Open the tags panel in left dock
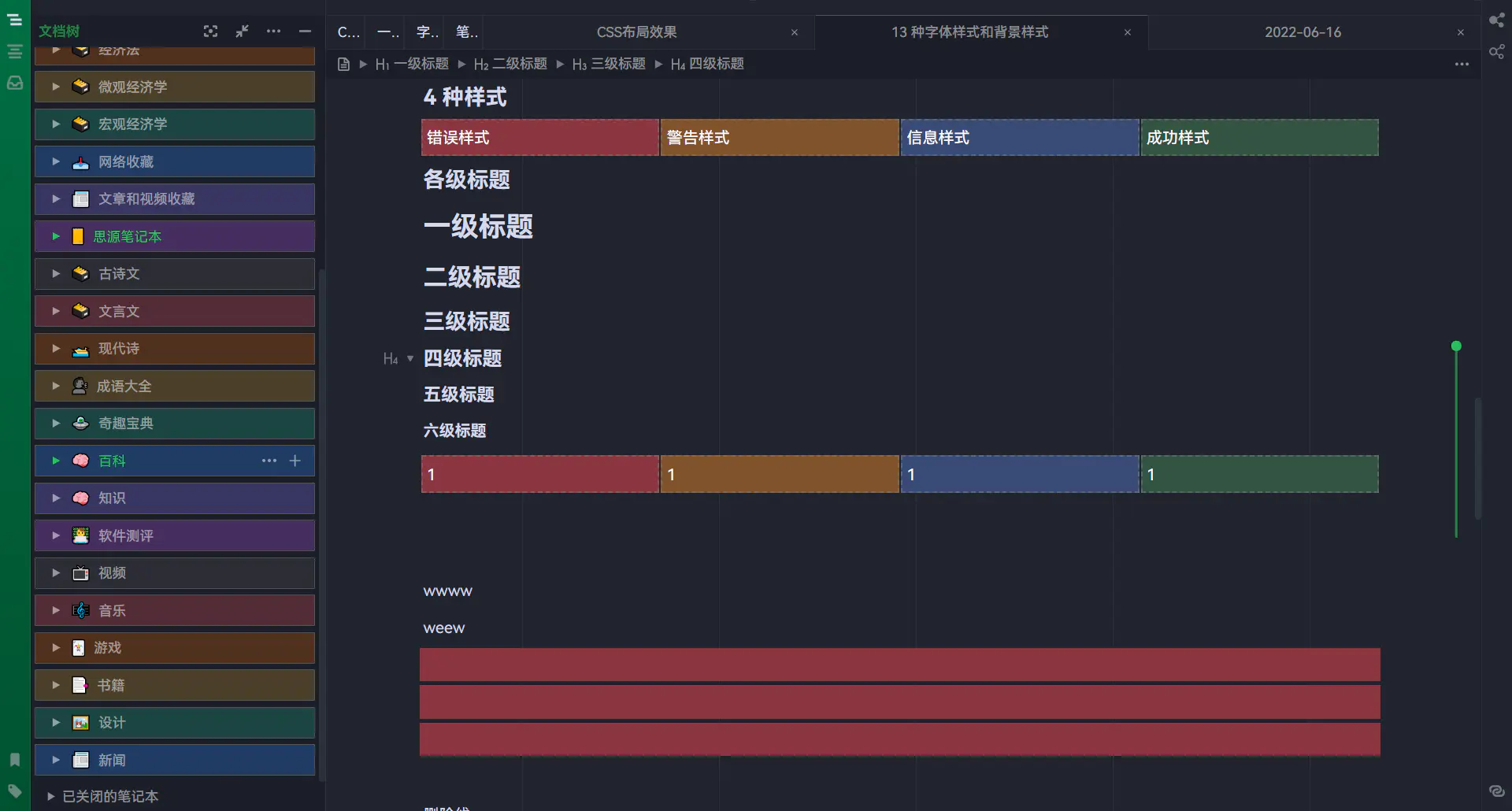1512x811 pixels. click(x=14, y=791)
